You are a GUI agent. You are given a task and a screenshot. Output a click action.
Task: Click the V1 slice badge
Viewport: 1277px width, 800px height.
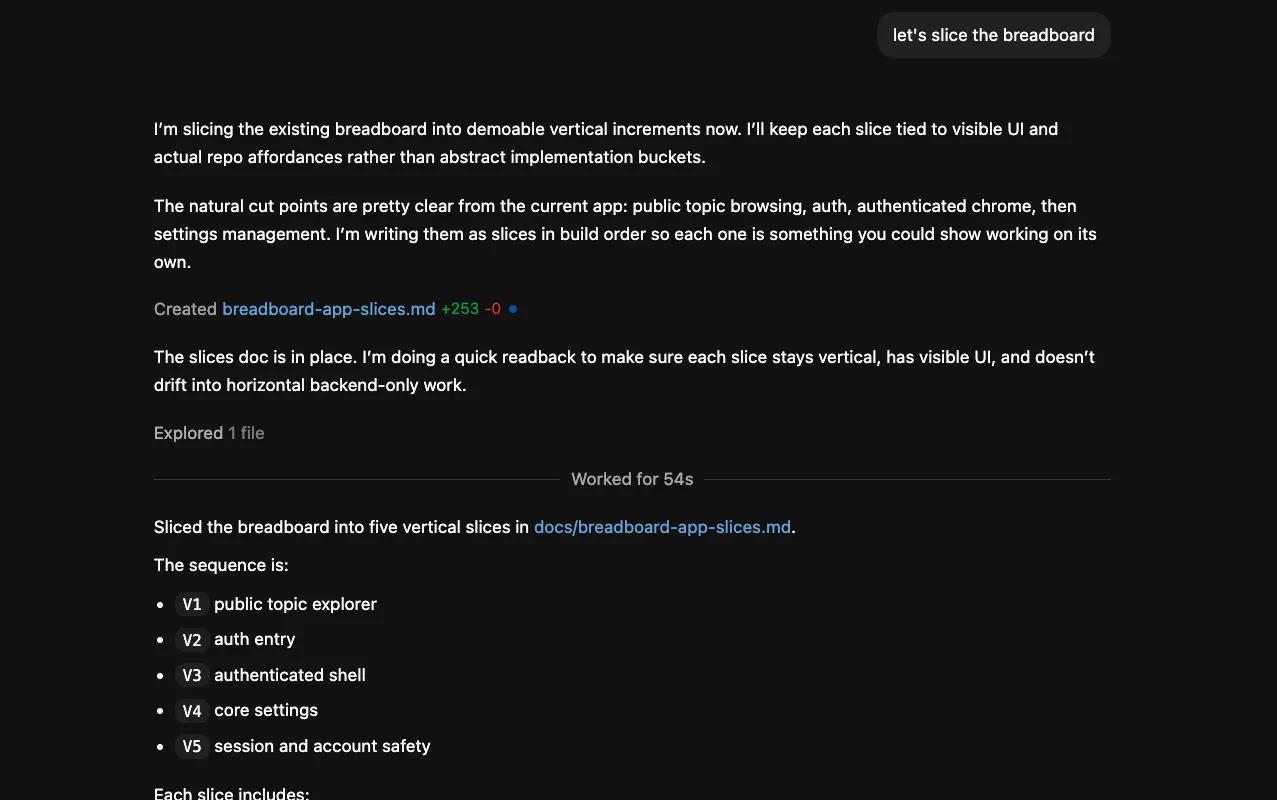(x=192, y=604)
